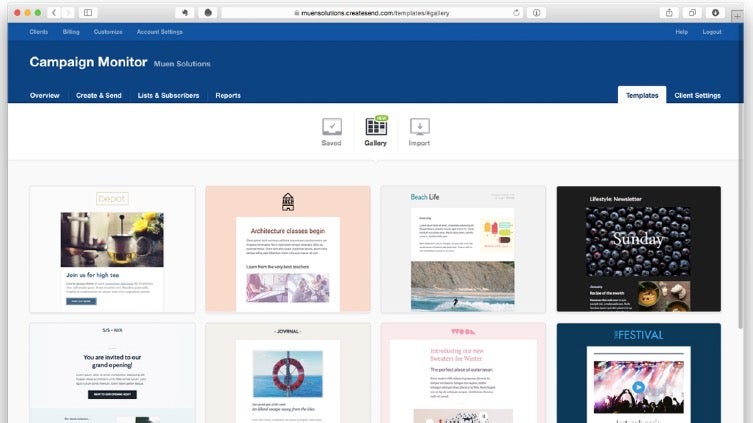753x423 pixels.
Task: Click the Logout link
Action: 712,32
